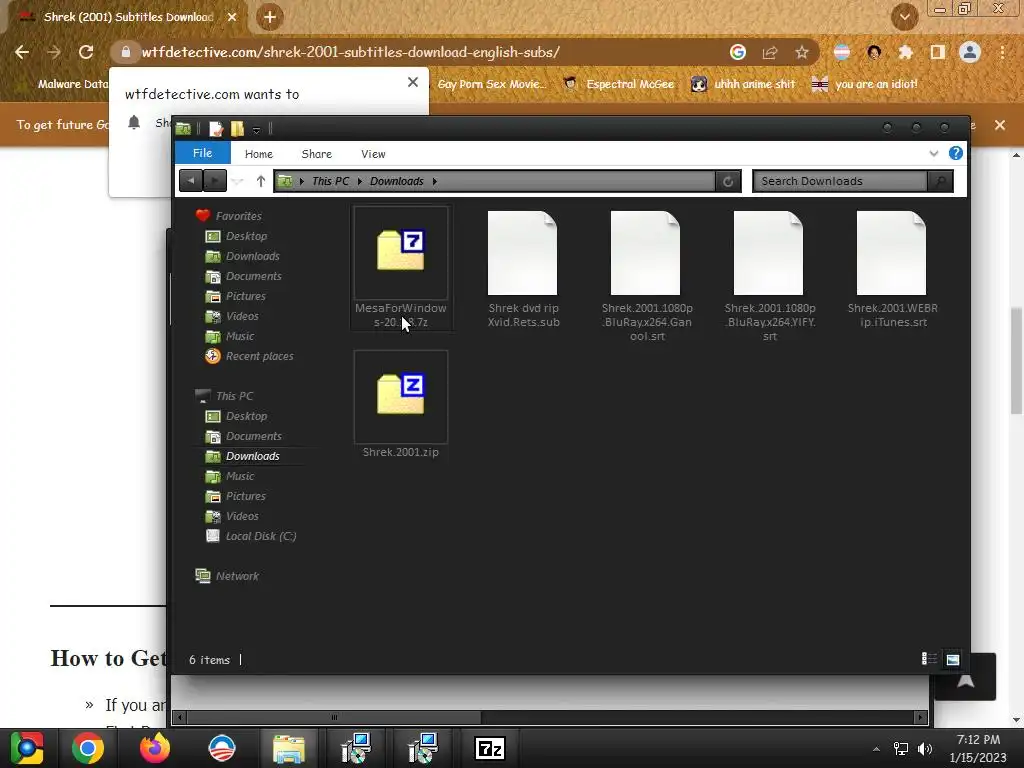Screen dimensions: 1024x768
Task: Click the Explorer Properties quick access icon
Action: point(216,129)
